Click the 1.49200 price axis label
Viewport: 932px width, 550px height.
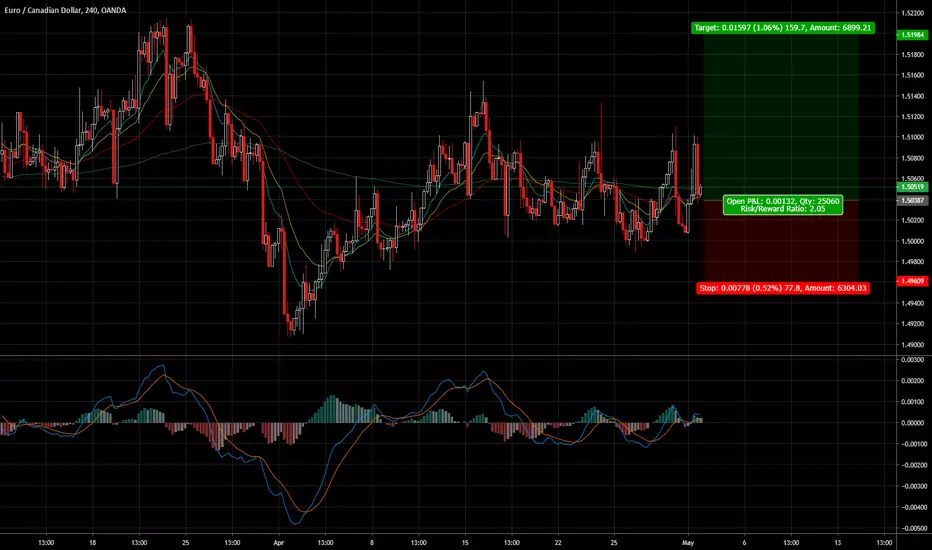pos(912,324)
